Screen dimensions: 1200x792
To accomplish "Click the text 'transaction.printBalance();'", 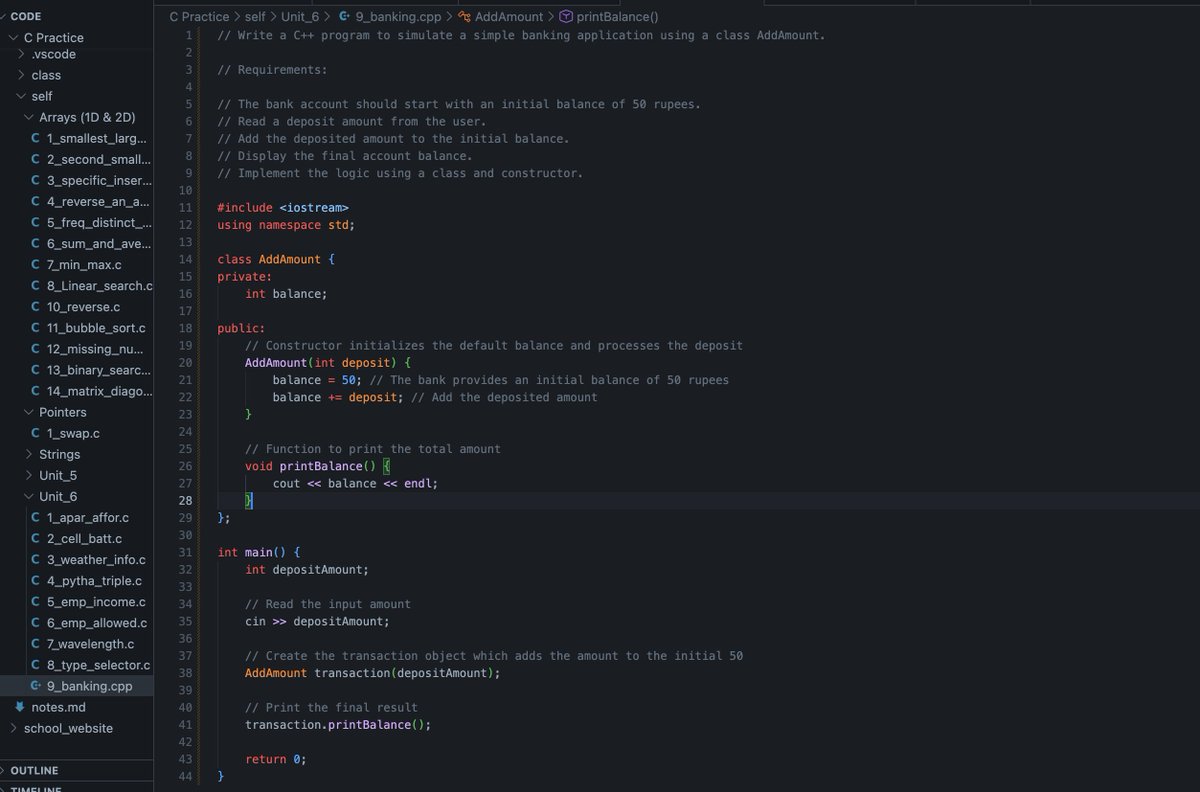I will point(338,724).
